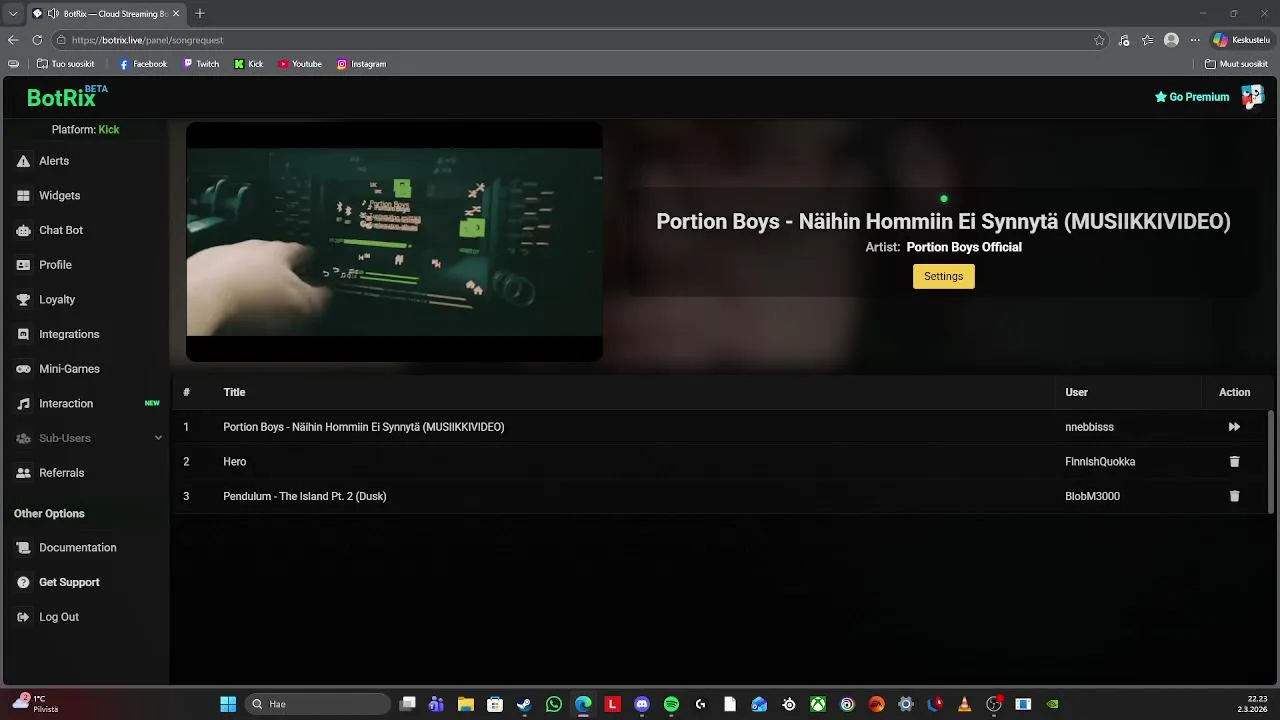This screenshot has height=720, width=1280.
Task: Select the Interaction menu item
Action: click(66, 404)
